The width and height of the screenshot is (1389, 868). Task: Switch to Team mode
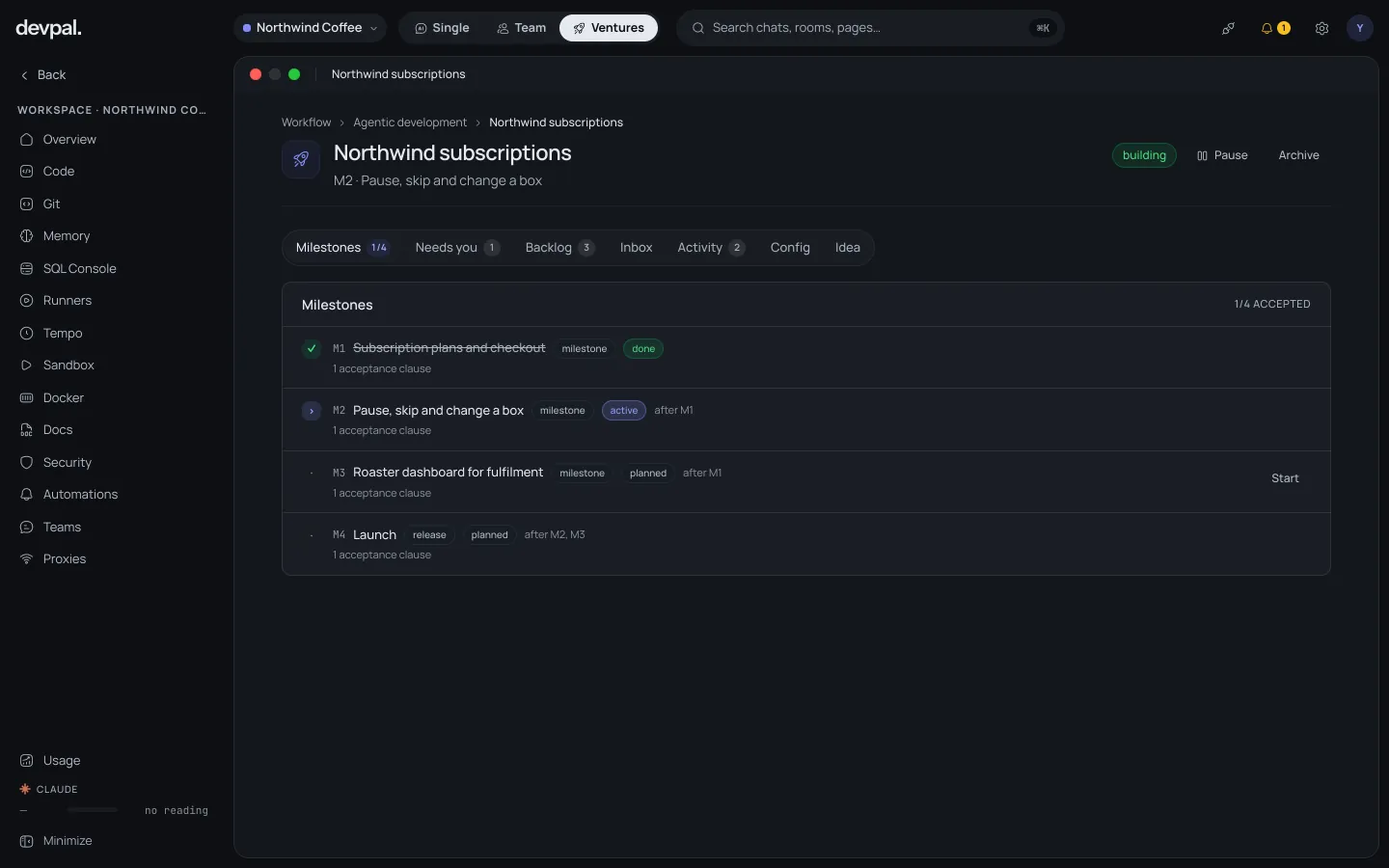click(521, 28)
